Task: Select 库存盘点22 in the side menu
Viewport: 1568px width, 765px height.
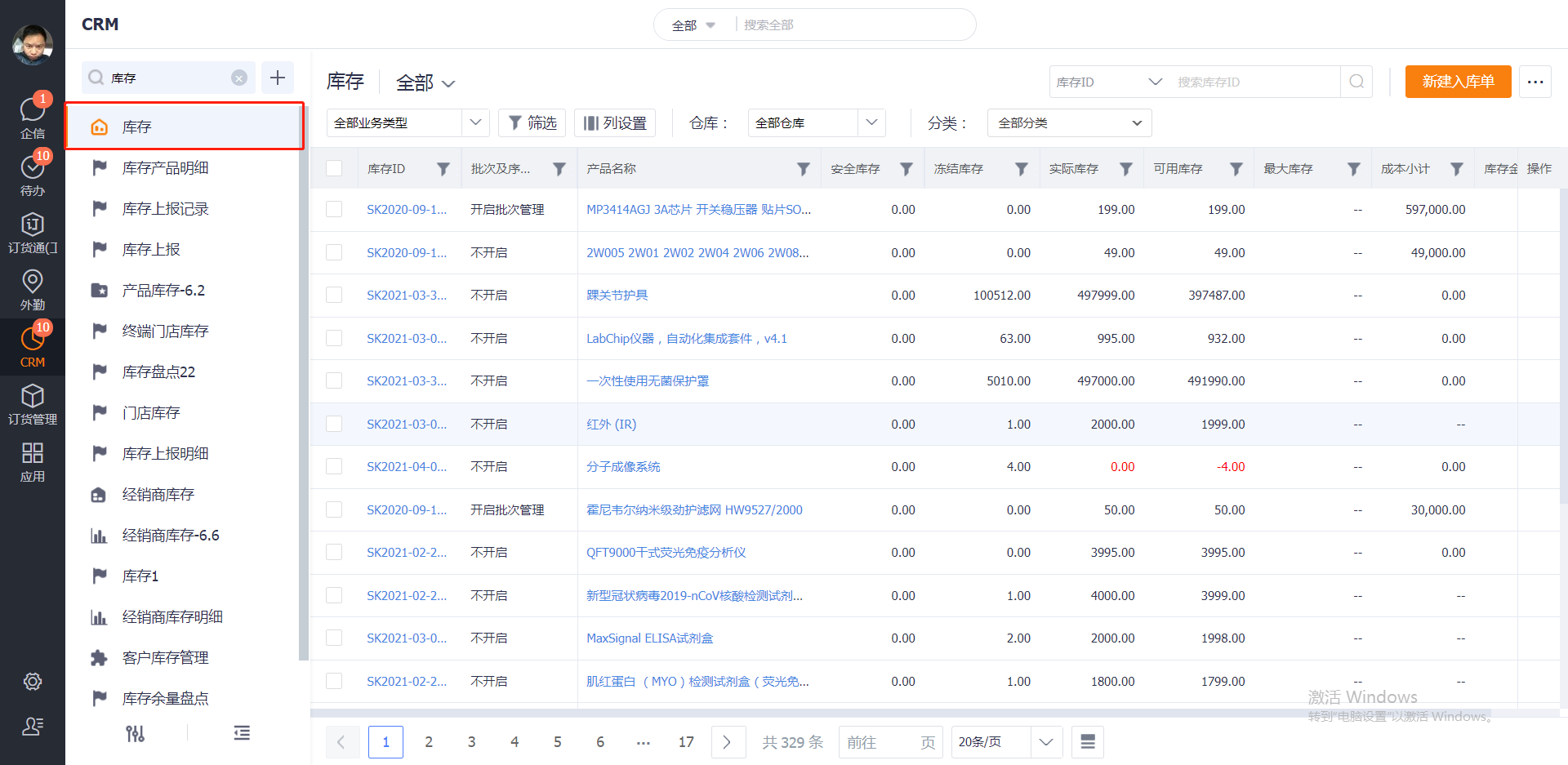Action: (x=184, y=371)
